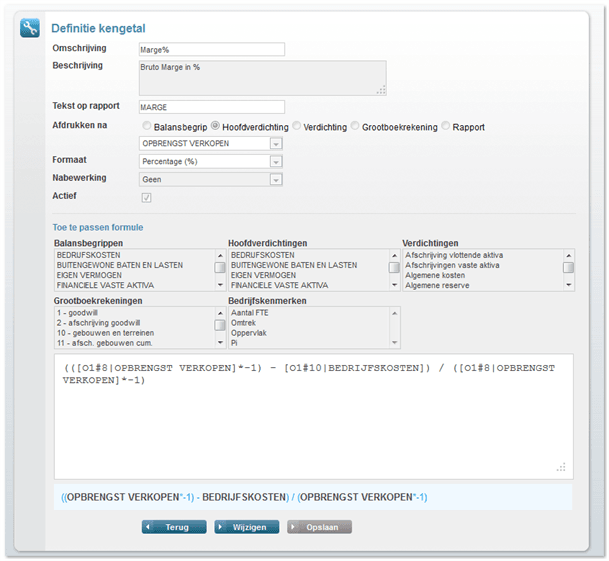Click the formula preview text at bottom
Viewport: 609px width, 561px height.
point(244,497)
